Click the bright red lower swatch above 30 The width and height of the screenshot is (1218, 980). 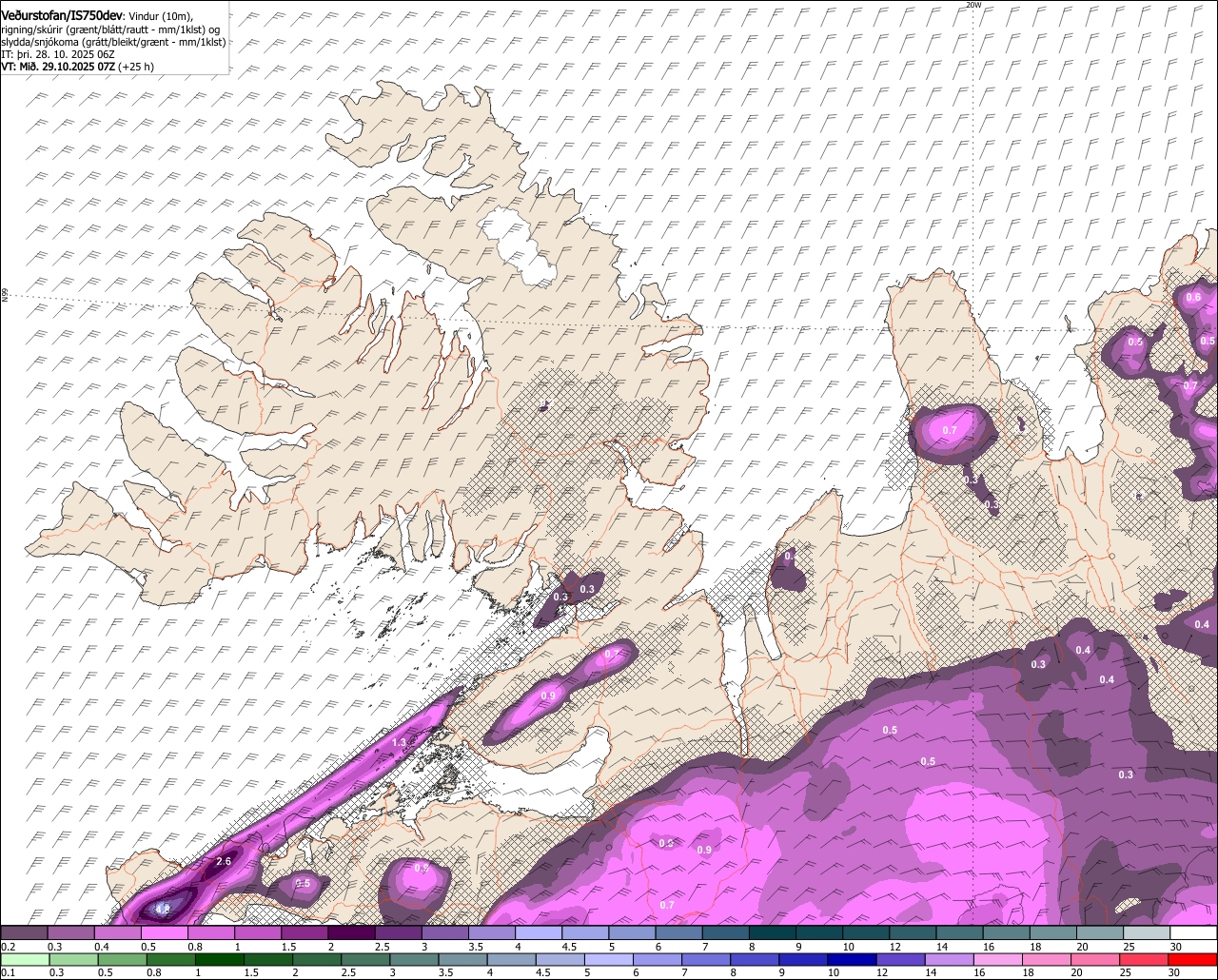coord(1193,959)
